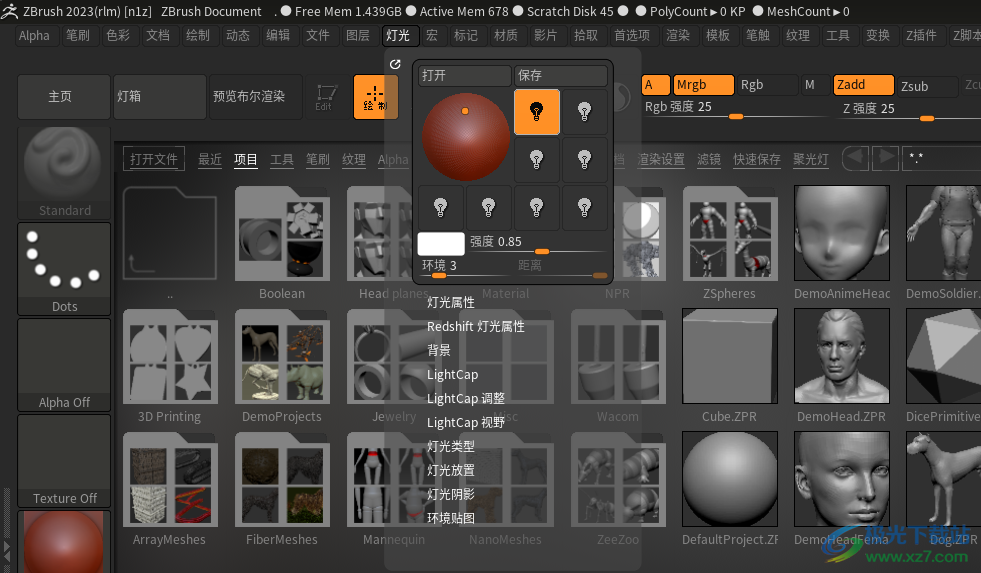
Task: Click the red material sphere
Action: (x=64, y=542)
